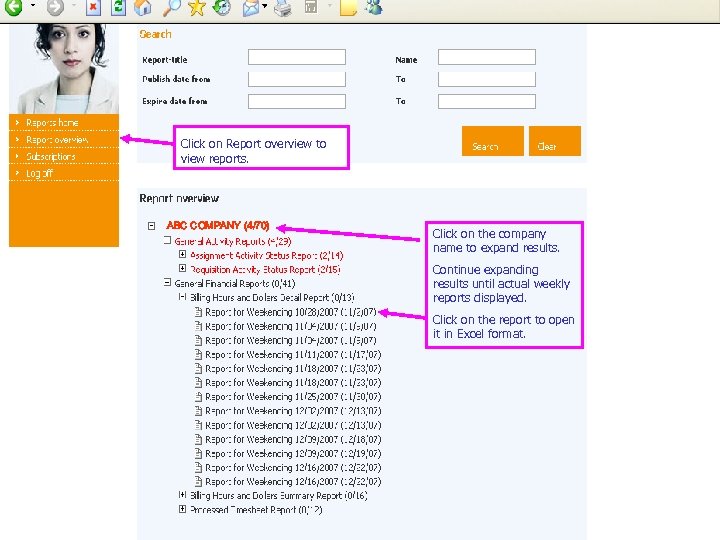Select 'General Financial Reports (0/41)' text
720x540 pixels.
coord(235,284)
